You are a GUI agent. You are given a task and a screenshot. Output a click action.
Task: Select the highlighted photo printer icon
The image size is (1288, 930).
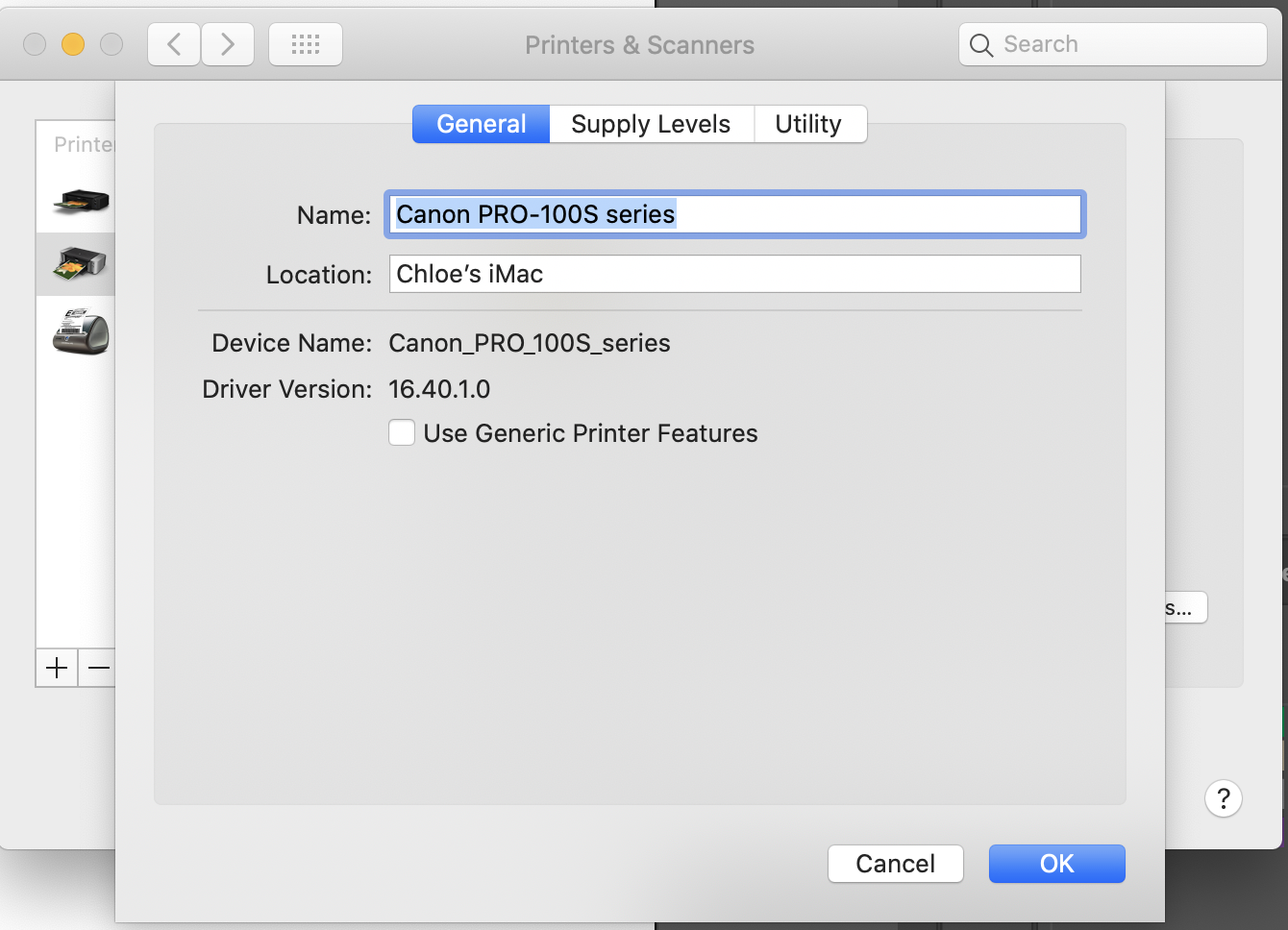coord(81,263)
